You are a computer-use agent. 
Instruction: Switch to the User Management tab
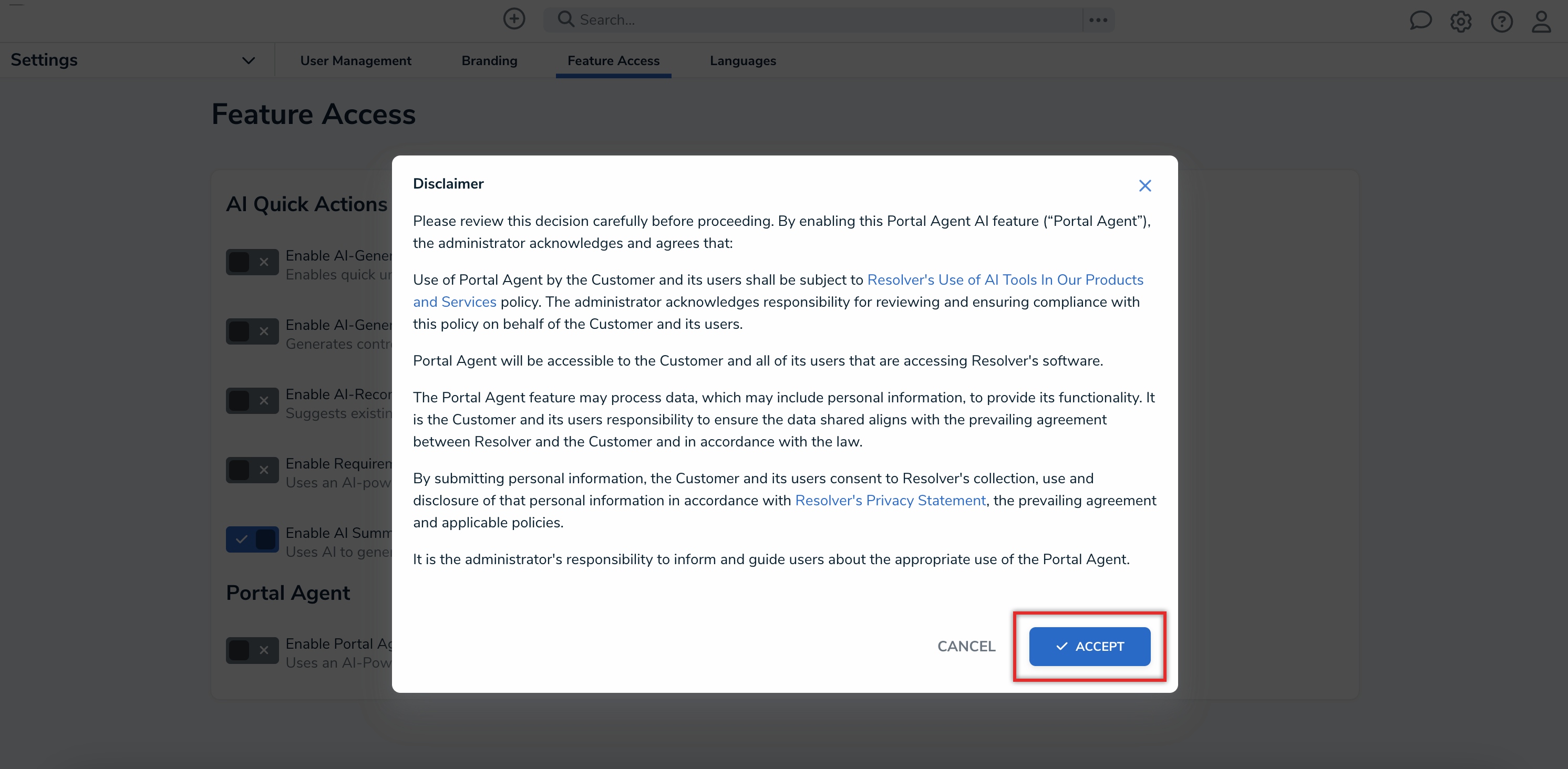point(355,61)
